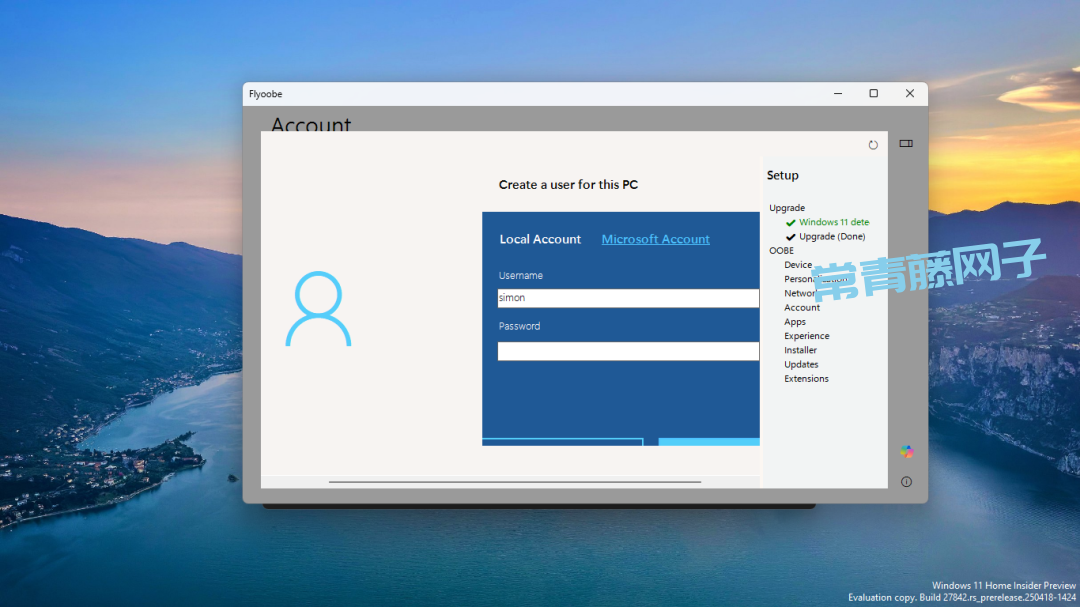Click the info circle icon
Image resolution: width=1080 pixels, height=607 pixels.
(x=906, y=482)
